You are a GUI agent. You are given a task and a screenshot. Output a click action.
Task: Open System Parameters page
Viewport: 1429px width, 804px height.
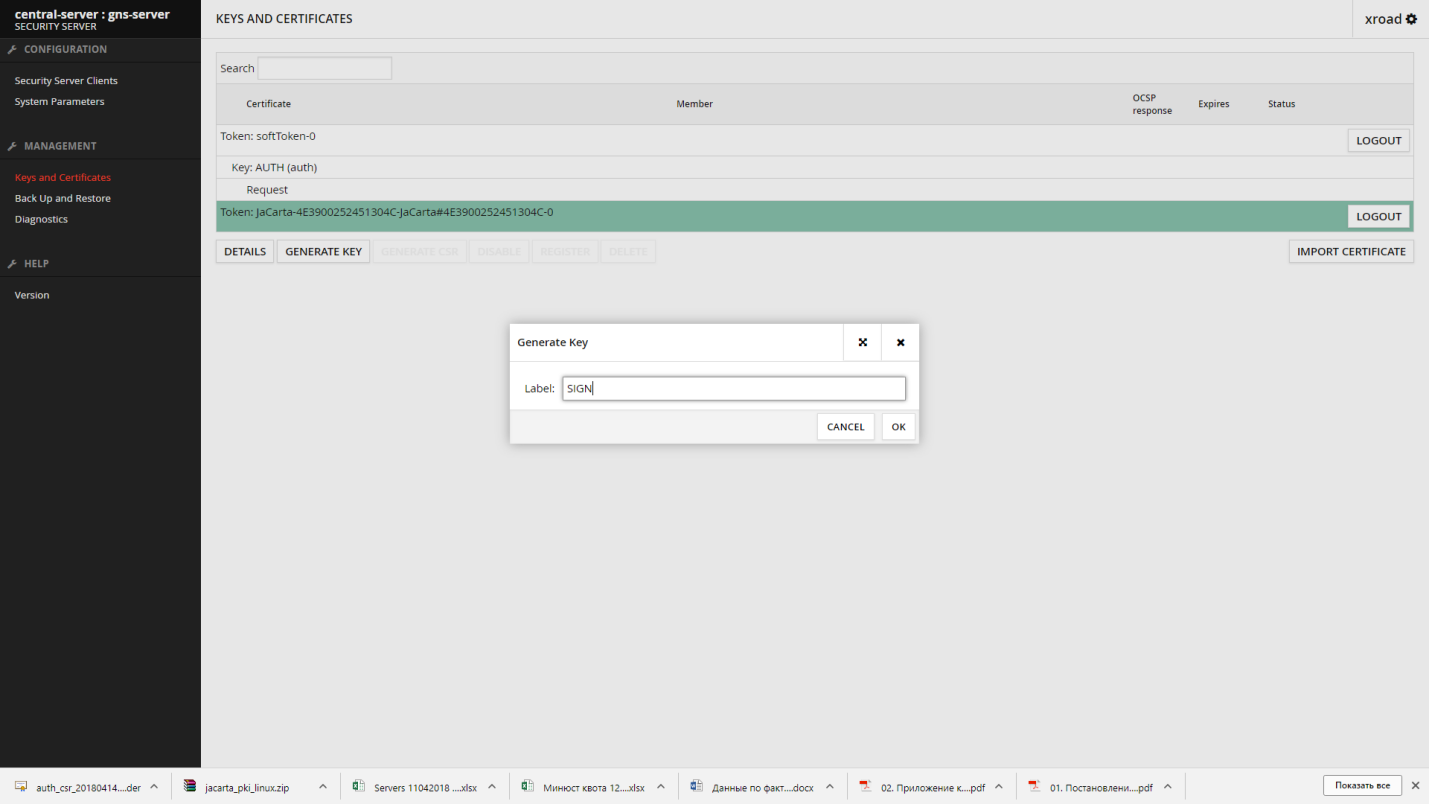[x=59, y=102]
